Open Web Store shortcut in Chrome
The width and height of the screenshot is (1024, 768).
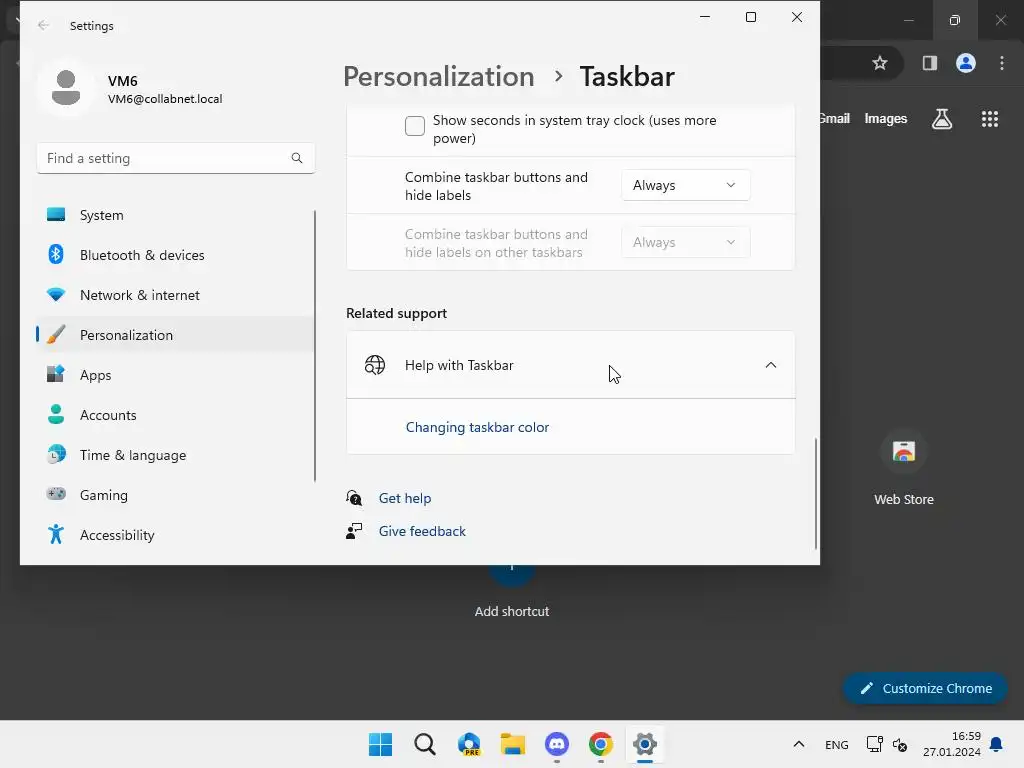tap(904, 468)
